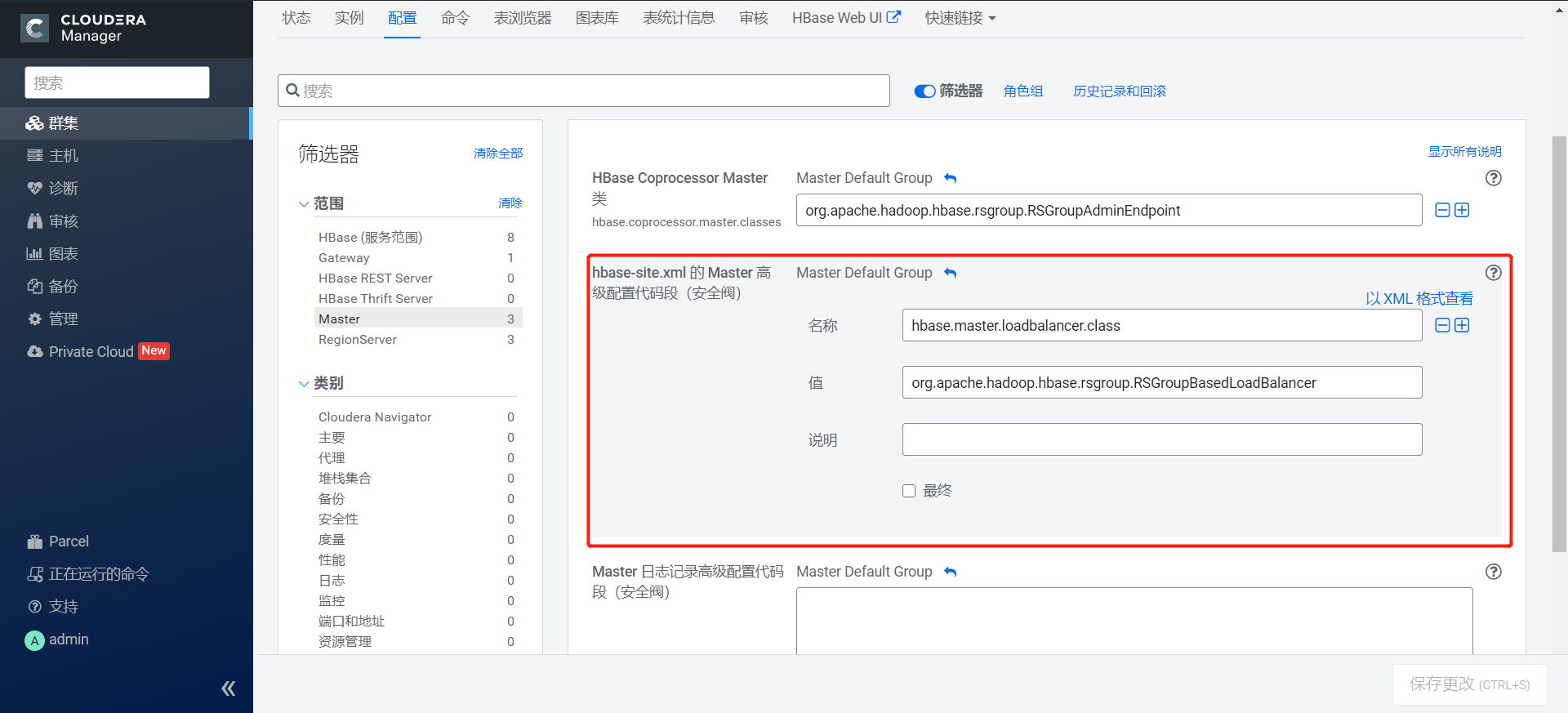Screen dimensions: 1568x713
Task: Click the 值 property value field
Action: pos(1162,382)
